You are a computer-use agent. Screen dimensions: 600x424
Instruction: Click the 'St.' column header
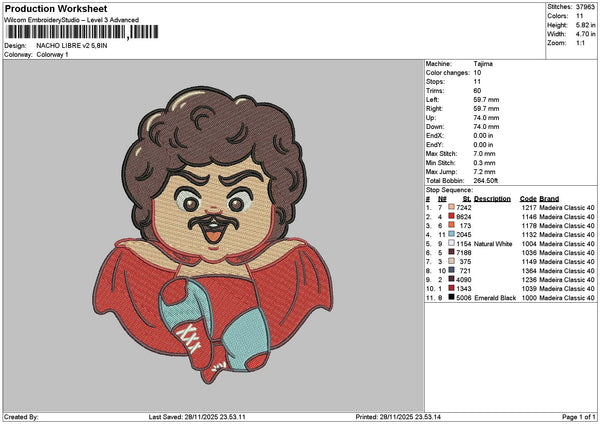(x=467, y=199)
